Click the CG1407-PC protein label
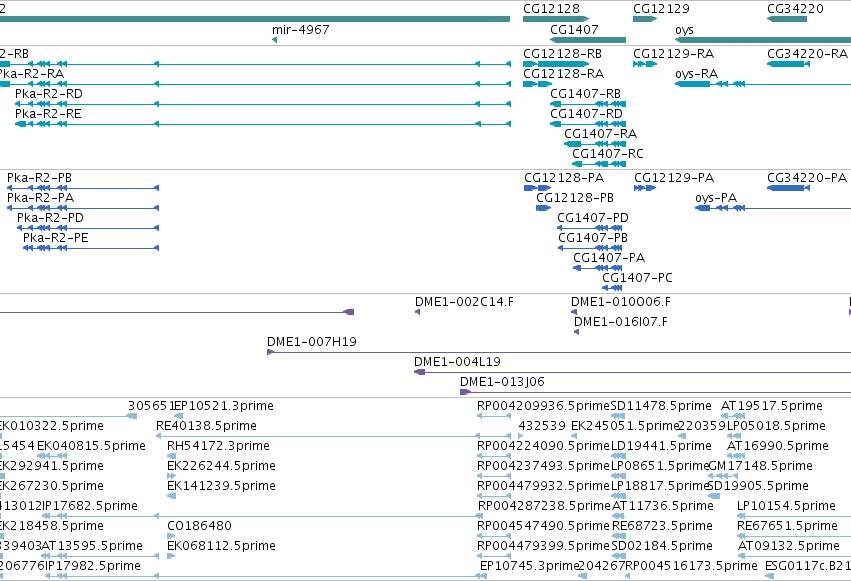This screenshot has height=581, width=851. coord(637,278)
